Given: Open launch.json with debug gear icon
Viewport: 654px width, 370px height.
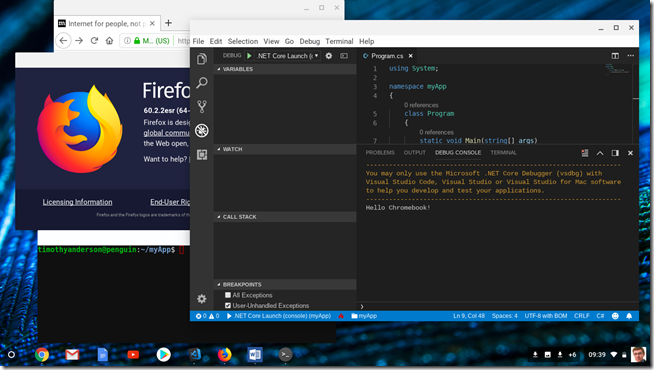Looking at the screenshot, I should coord(329,56).
